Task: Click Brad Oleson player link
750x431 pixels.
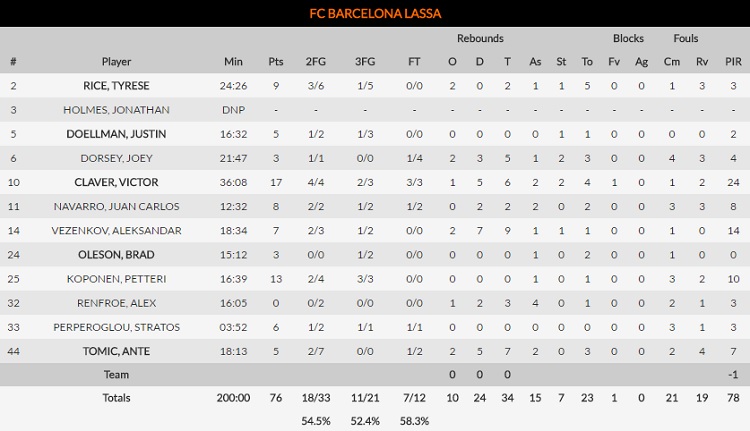Action: (x=116, y=254)
